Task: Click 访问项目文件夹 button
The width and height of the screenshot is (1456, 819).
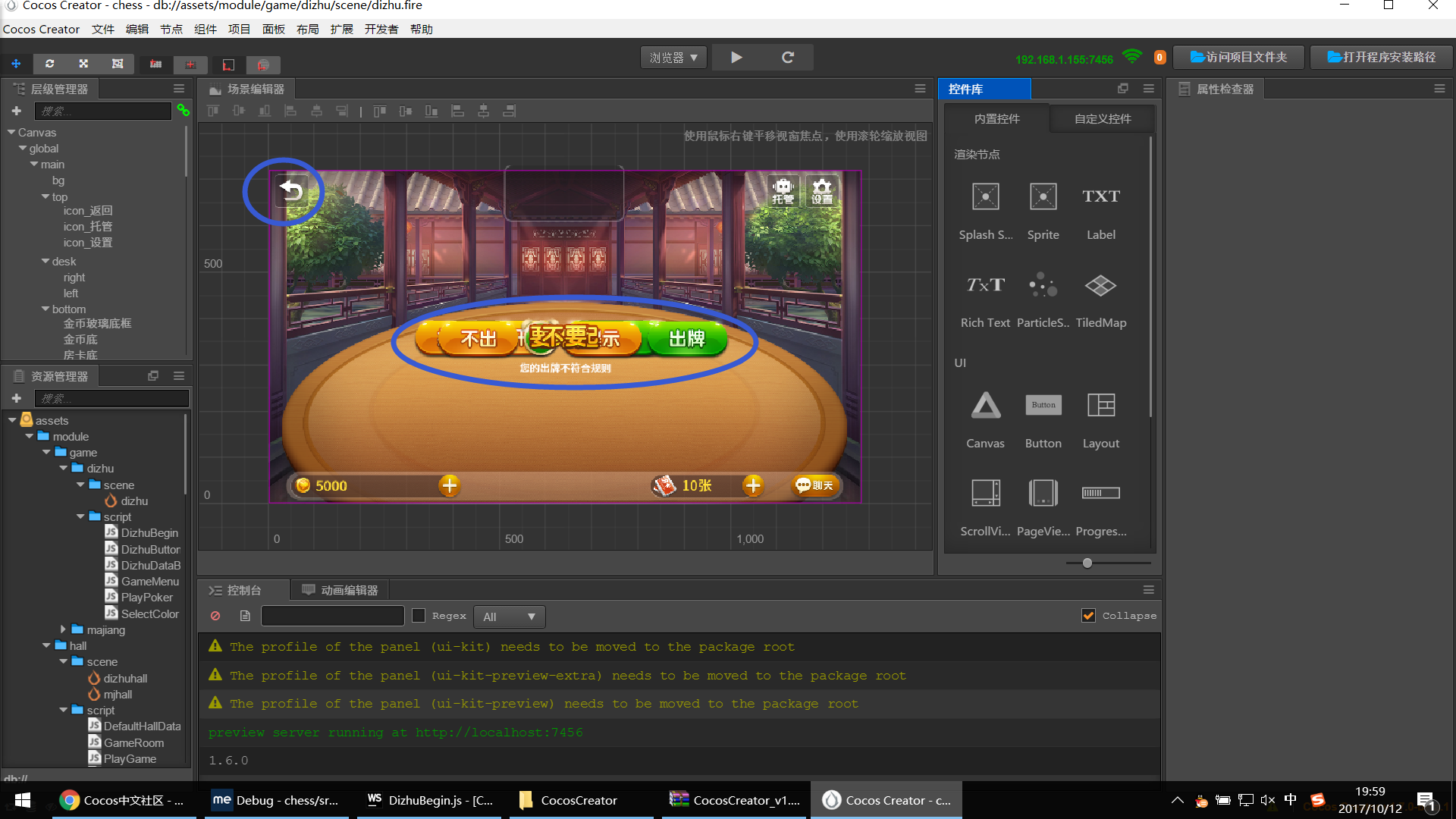Action: tap(1238, 58)
